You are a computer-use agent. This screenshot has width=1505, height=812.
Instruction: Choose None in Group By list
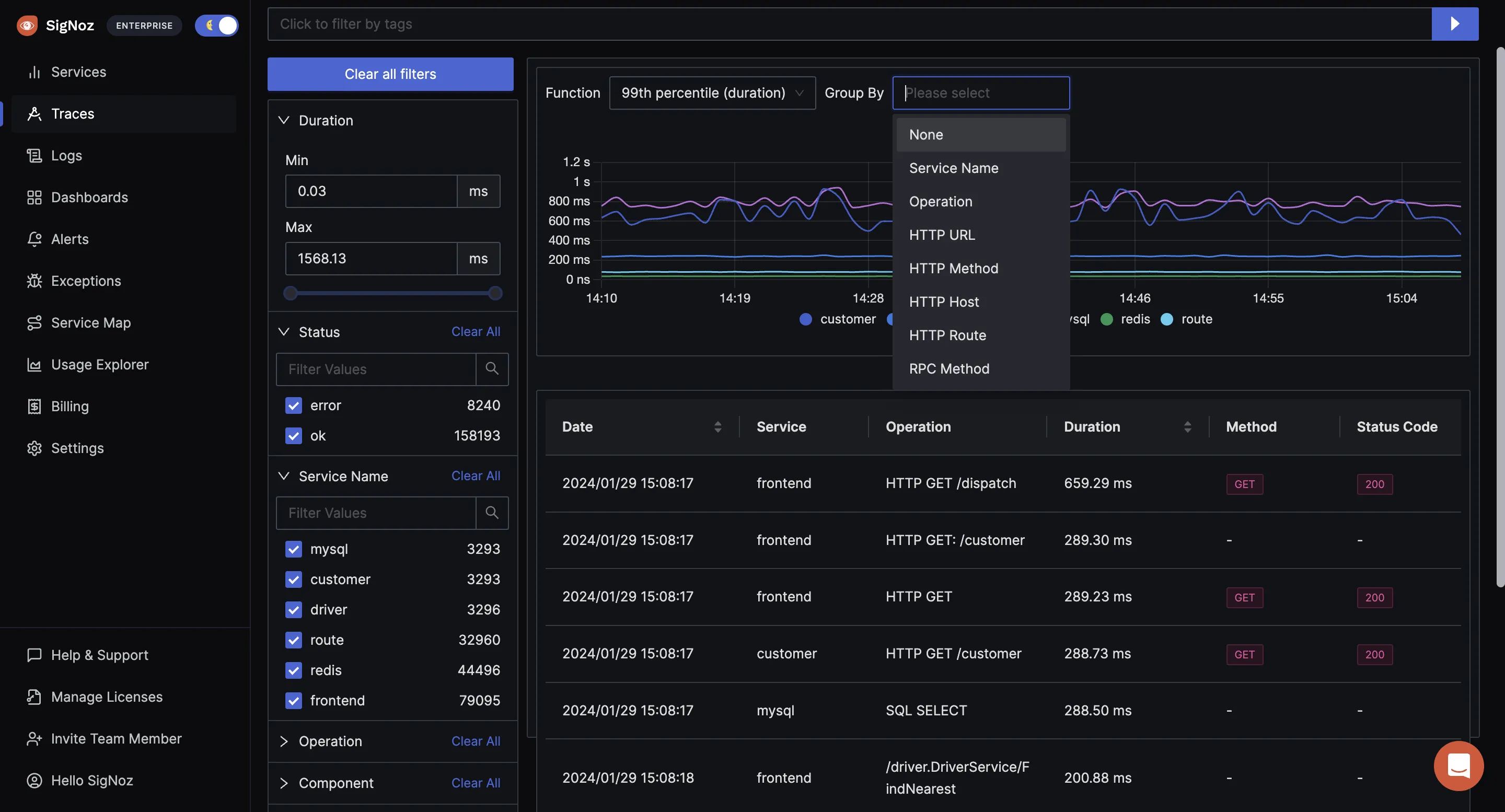(x=981, y=135)
